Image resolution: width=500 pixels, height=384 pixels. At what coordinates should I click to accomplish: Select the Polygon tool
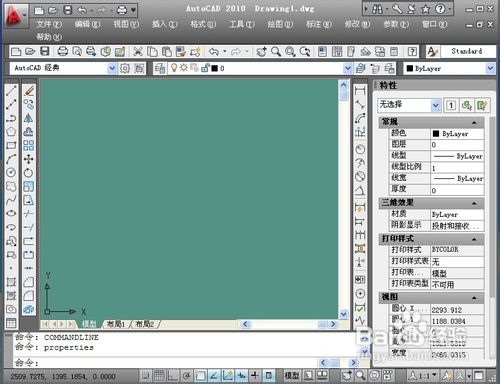point(11,132)
